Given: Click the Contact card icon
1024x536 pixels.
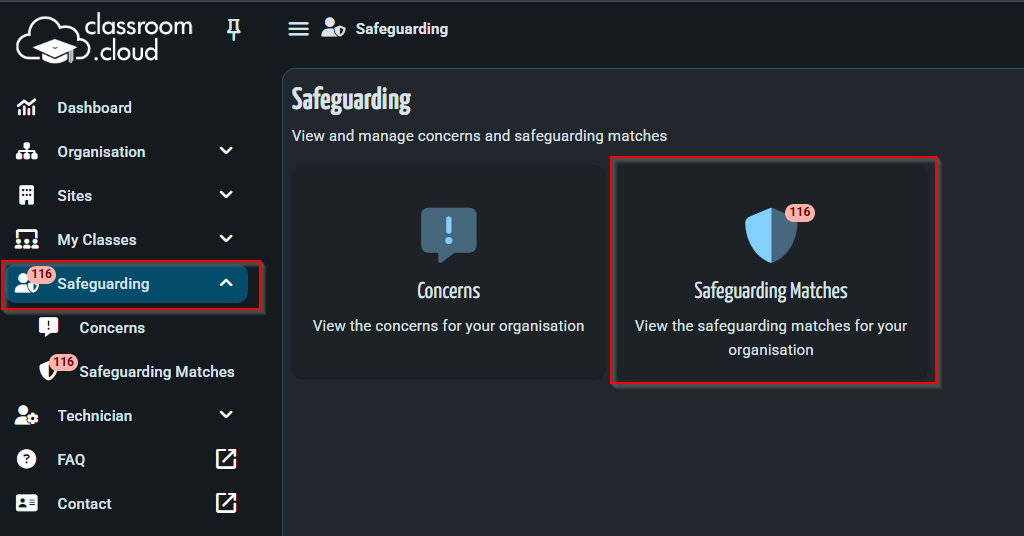Looking at the screenshot, I should (26, 503).
